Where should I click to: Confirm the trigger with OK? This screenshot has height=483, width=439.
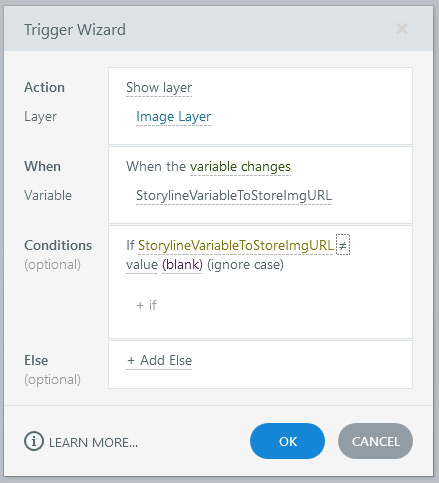click(287, 441)
